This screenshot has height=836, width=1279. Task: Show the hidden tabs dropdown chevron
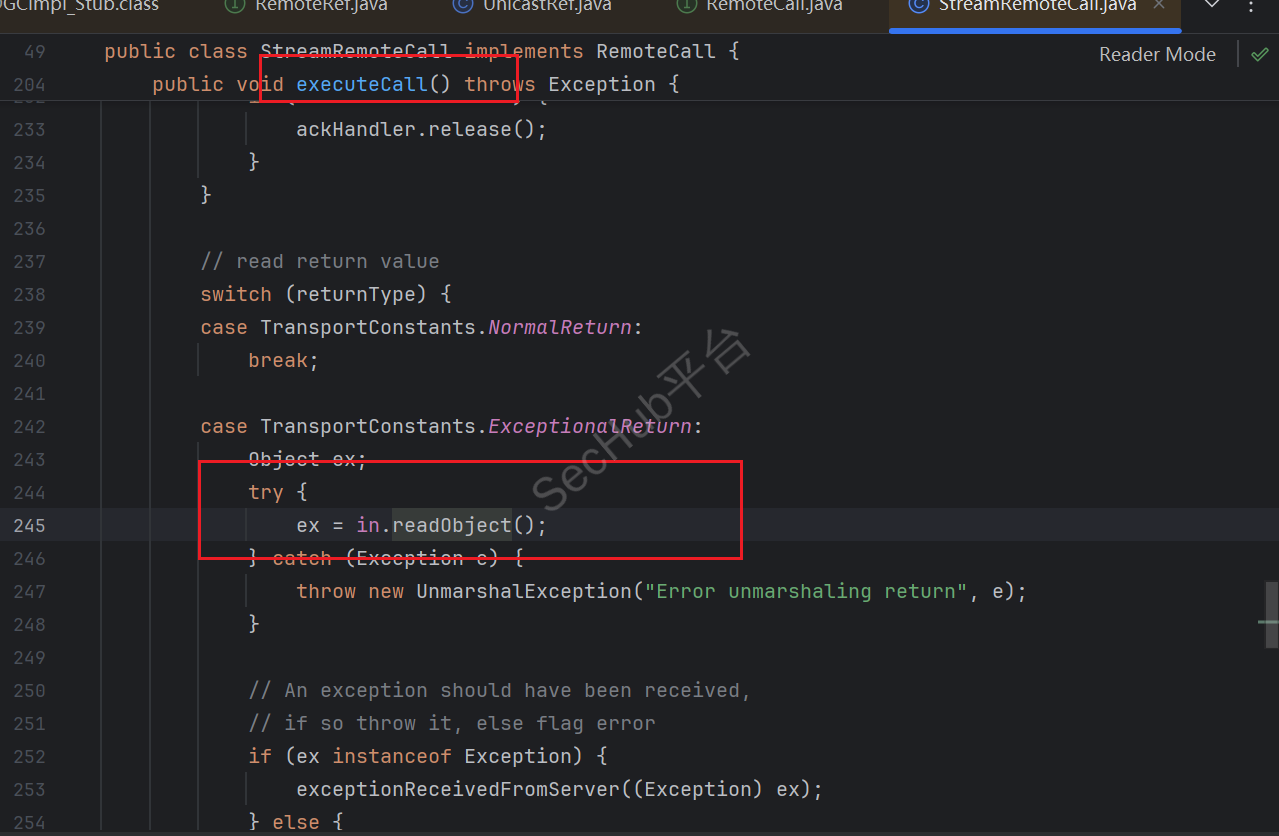(1211, 5)
